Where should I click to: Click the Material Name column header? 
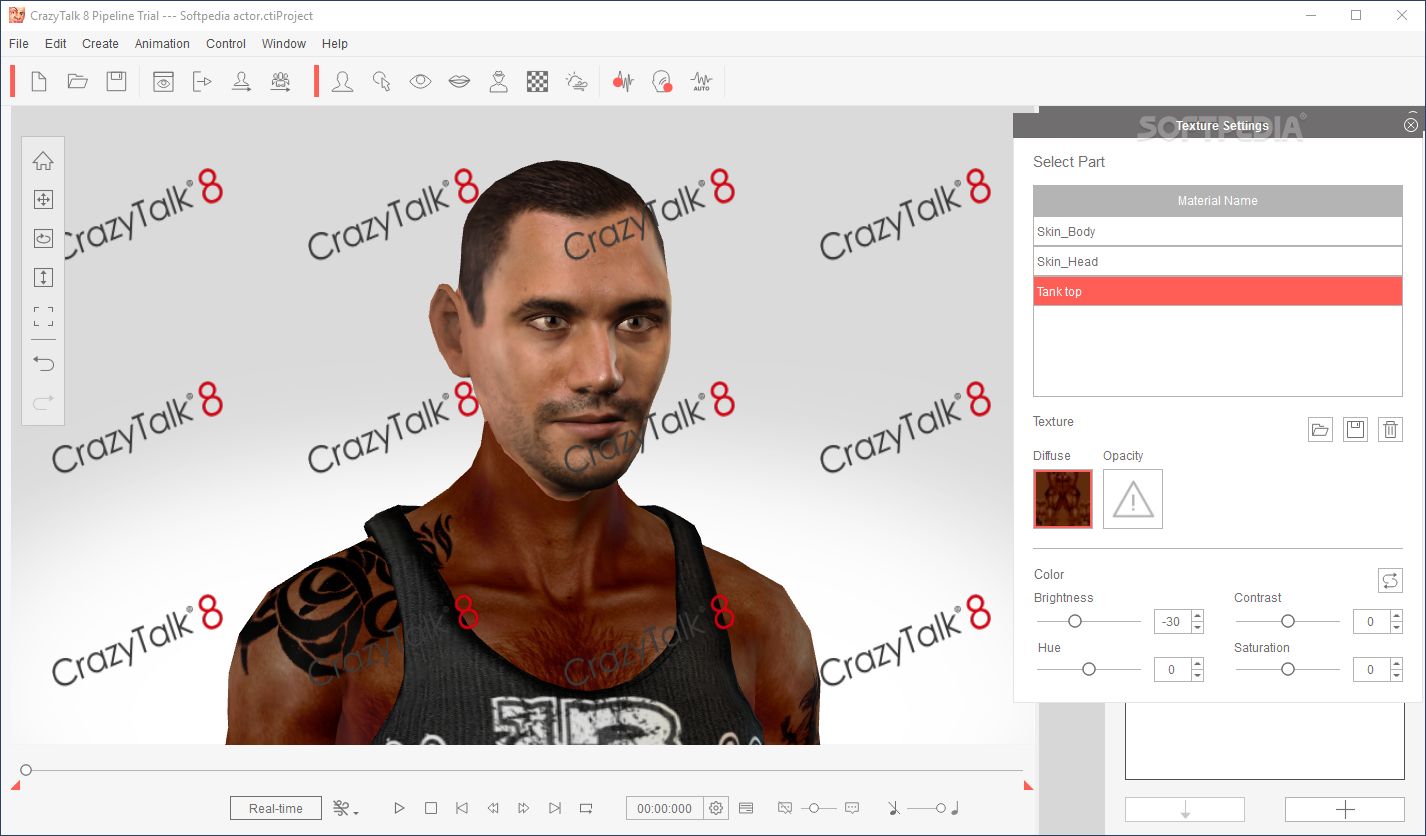pos(1218,201)
